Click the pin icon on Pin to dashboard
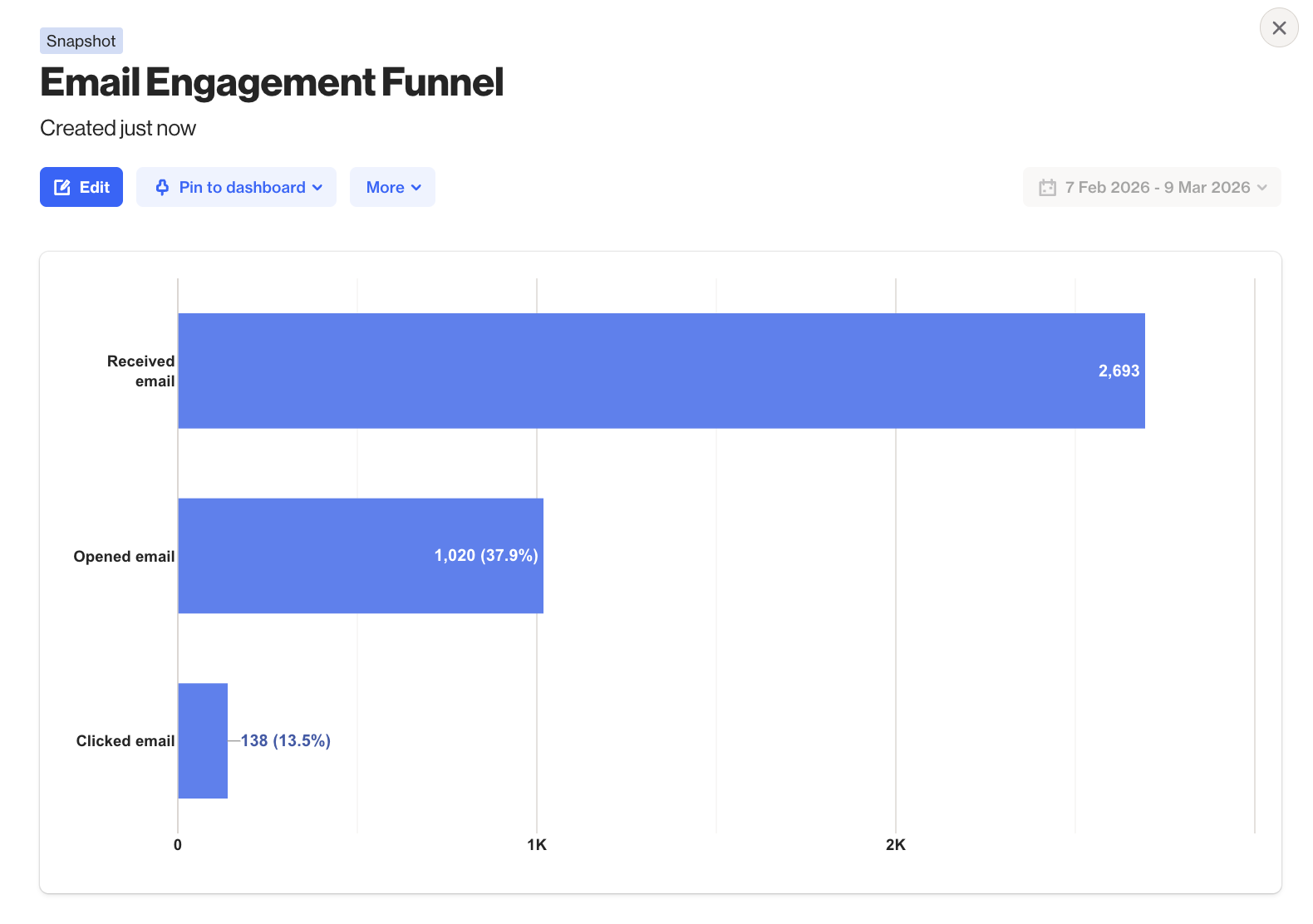 pyautogui.click(x=162, y=187)
